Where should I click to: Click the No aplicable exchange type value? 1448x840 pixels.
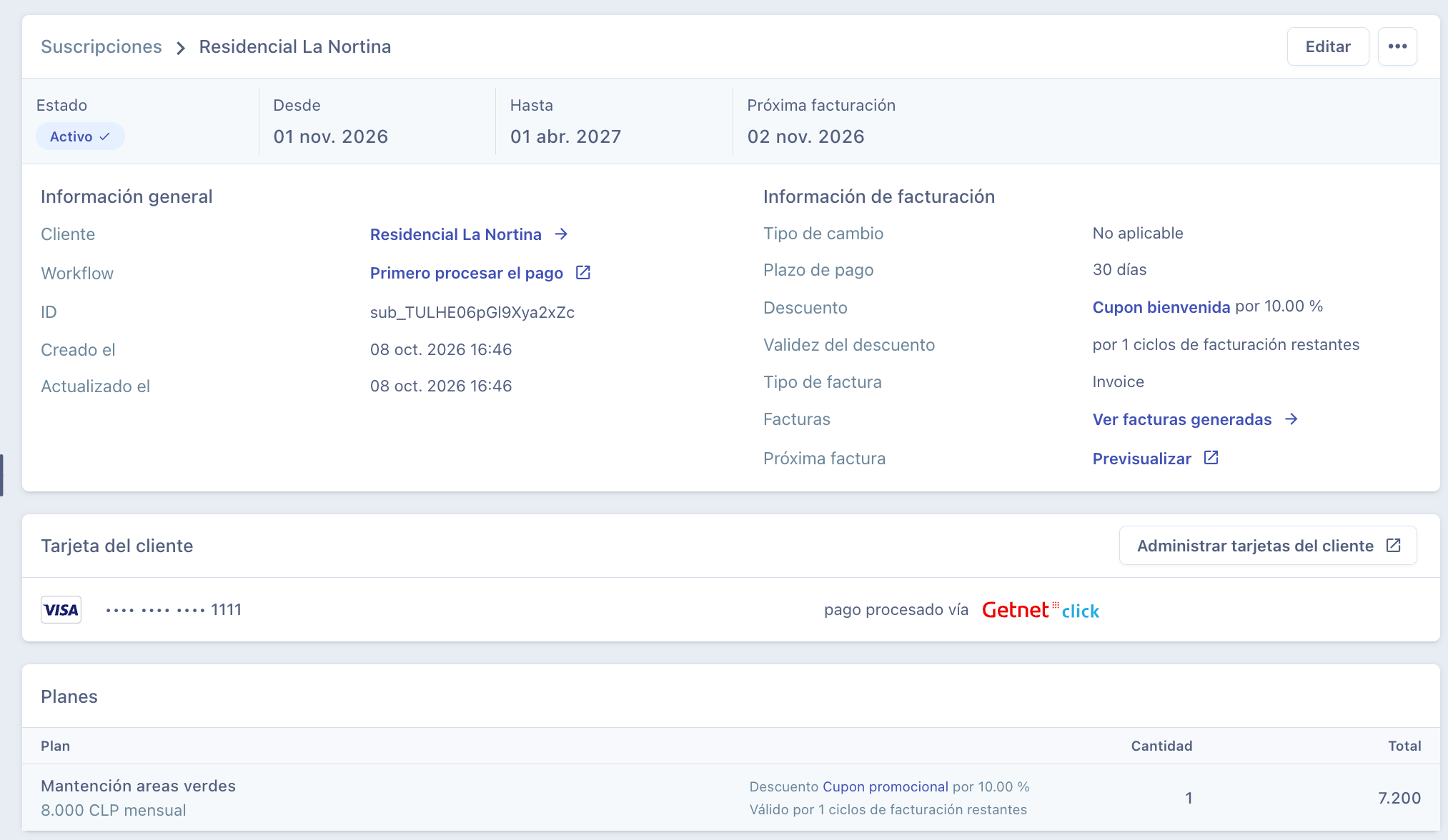[x=1138, y=233]
